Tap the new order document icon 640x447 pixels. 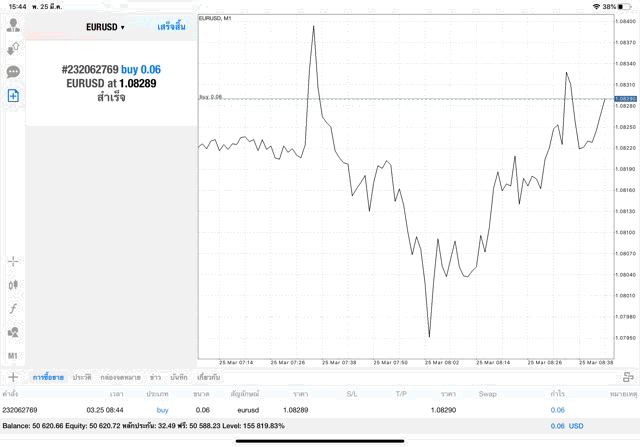point(13,95)
